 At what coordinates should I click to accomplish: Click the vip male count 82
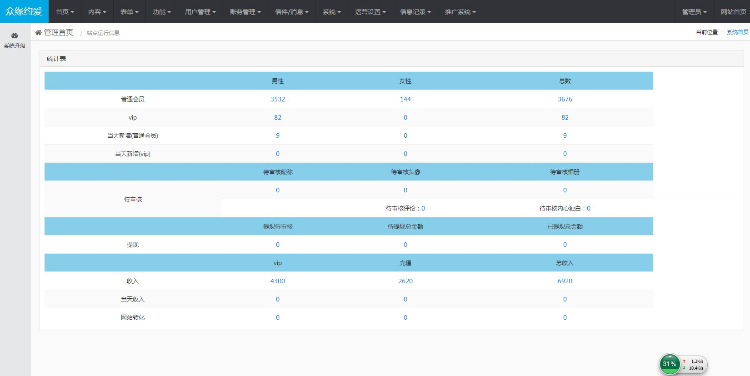pos(277,117)
